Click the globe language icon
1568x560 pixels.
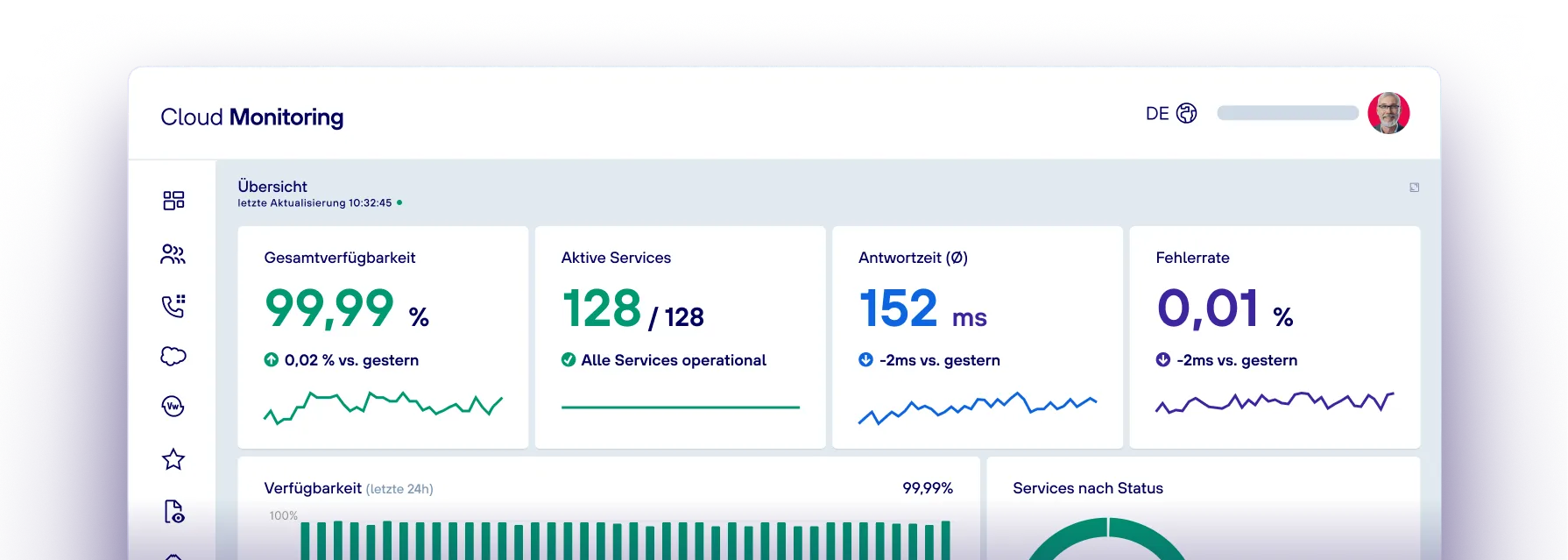pyautogui.click(x=1186, y=113)
